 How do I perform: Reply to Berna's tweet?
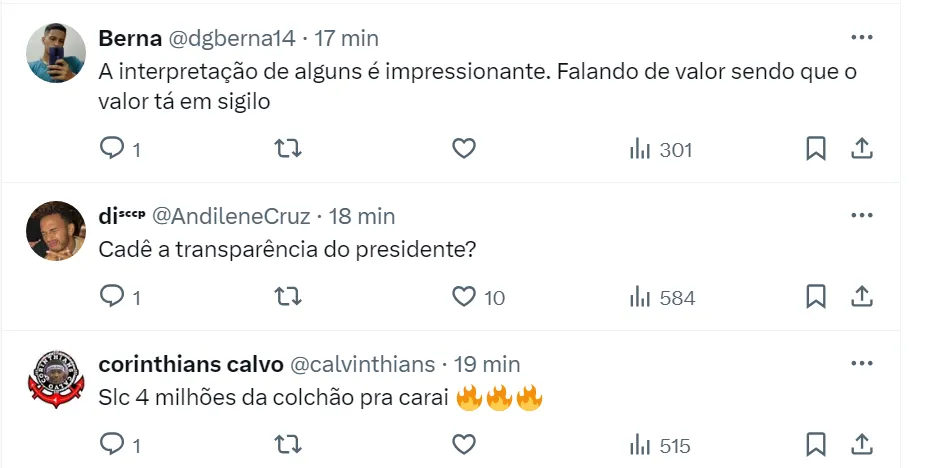112,149
